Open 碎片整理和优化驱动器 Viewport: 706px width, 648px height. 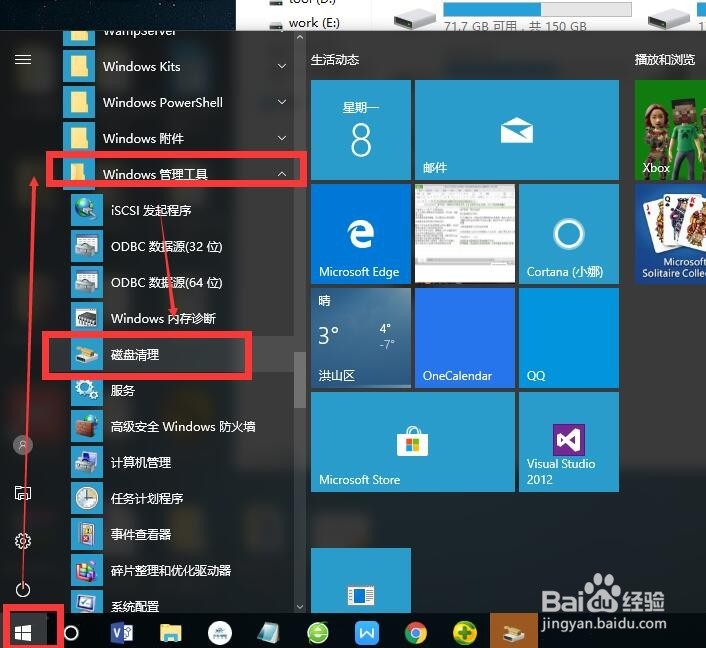180,571
